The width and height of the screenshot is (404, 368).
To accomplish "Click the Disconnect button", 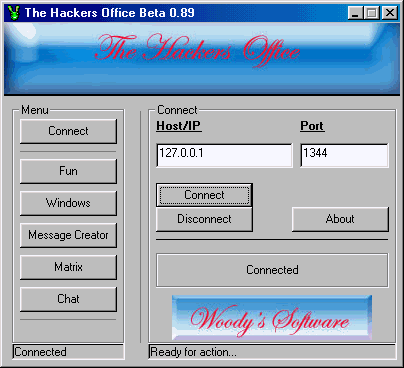I will [x=204, y=219].
